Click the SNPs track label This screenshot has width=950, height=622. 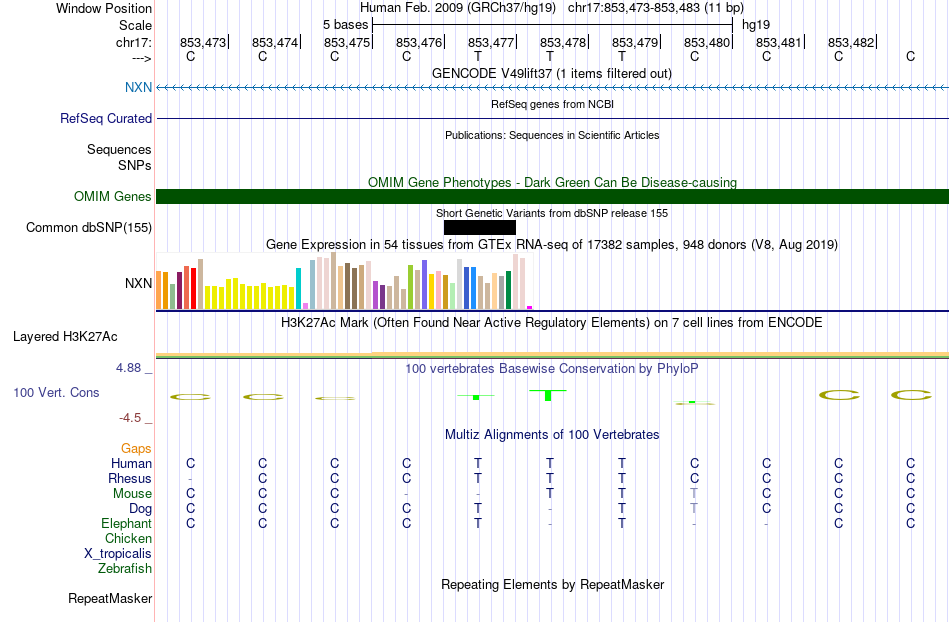pos(135,165)
